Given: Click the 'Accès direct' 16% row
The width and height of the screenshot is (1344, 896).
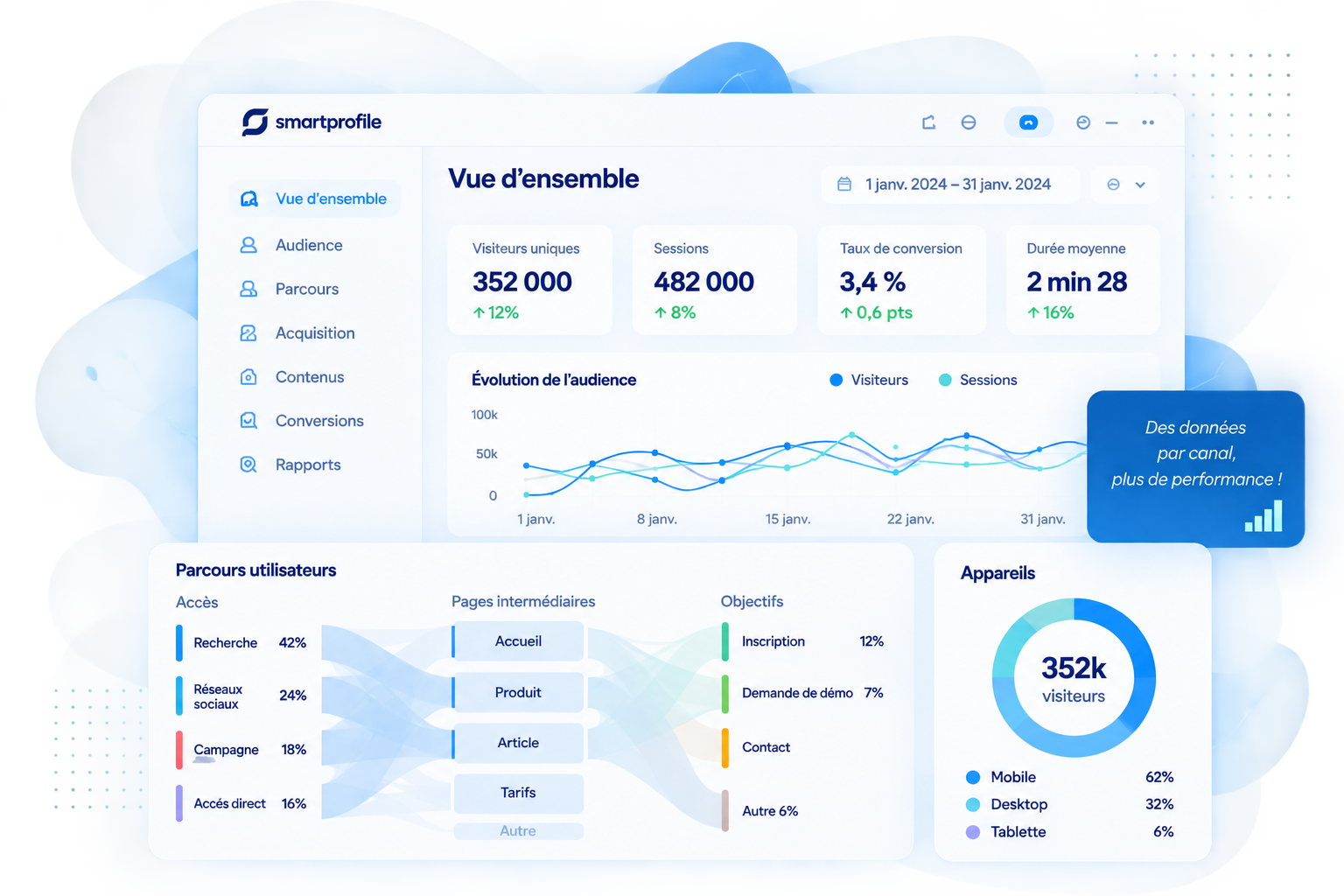Looking at the screenshot, I should 242,803.
